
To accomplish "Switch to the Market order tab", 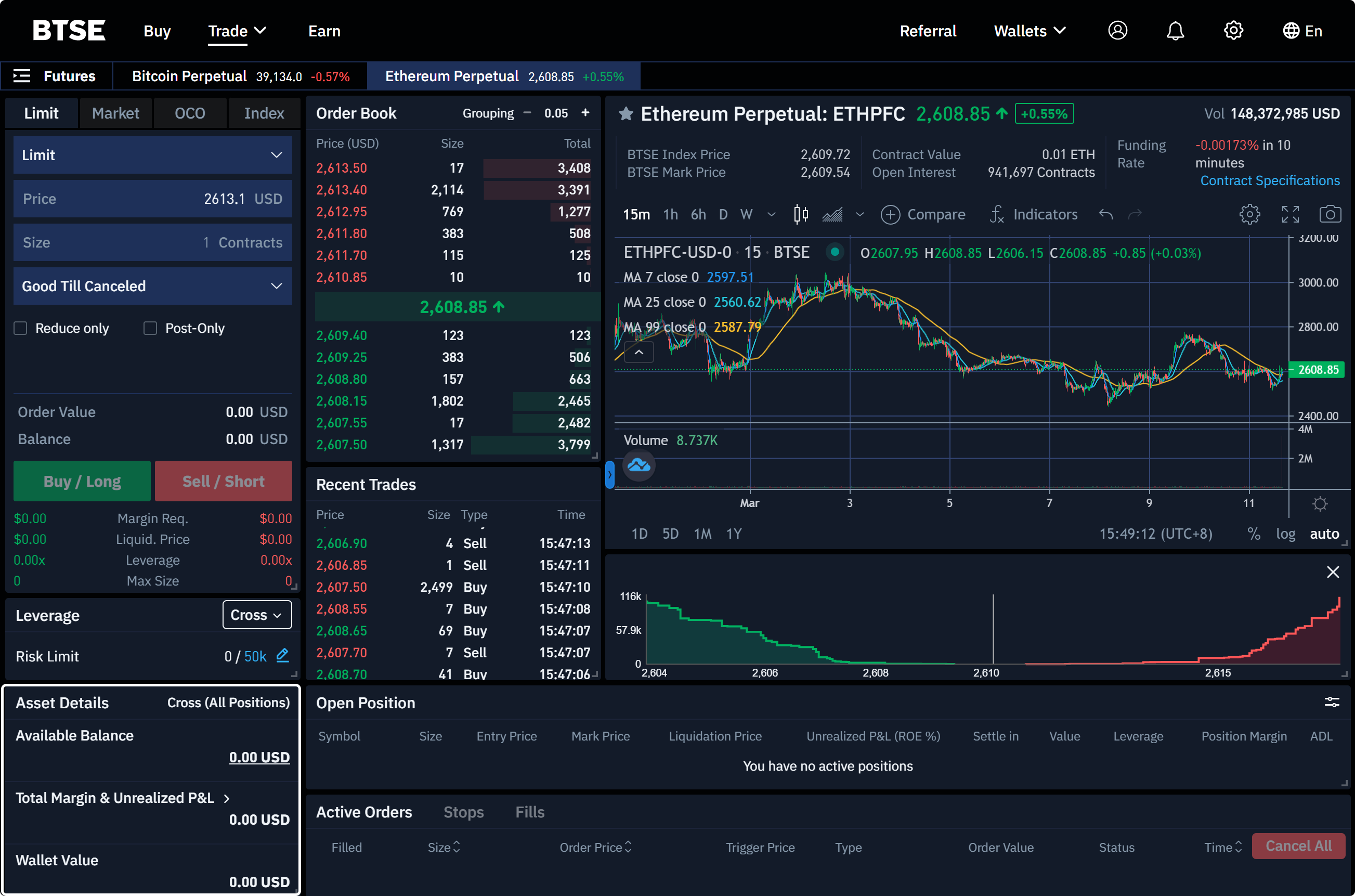I will tap(115, 113).
